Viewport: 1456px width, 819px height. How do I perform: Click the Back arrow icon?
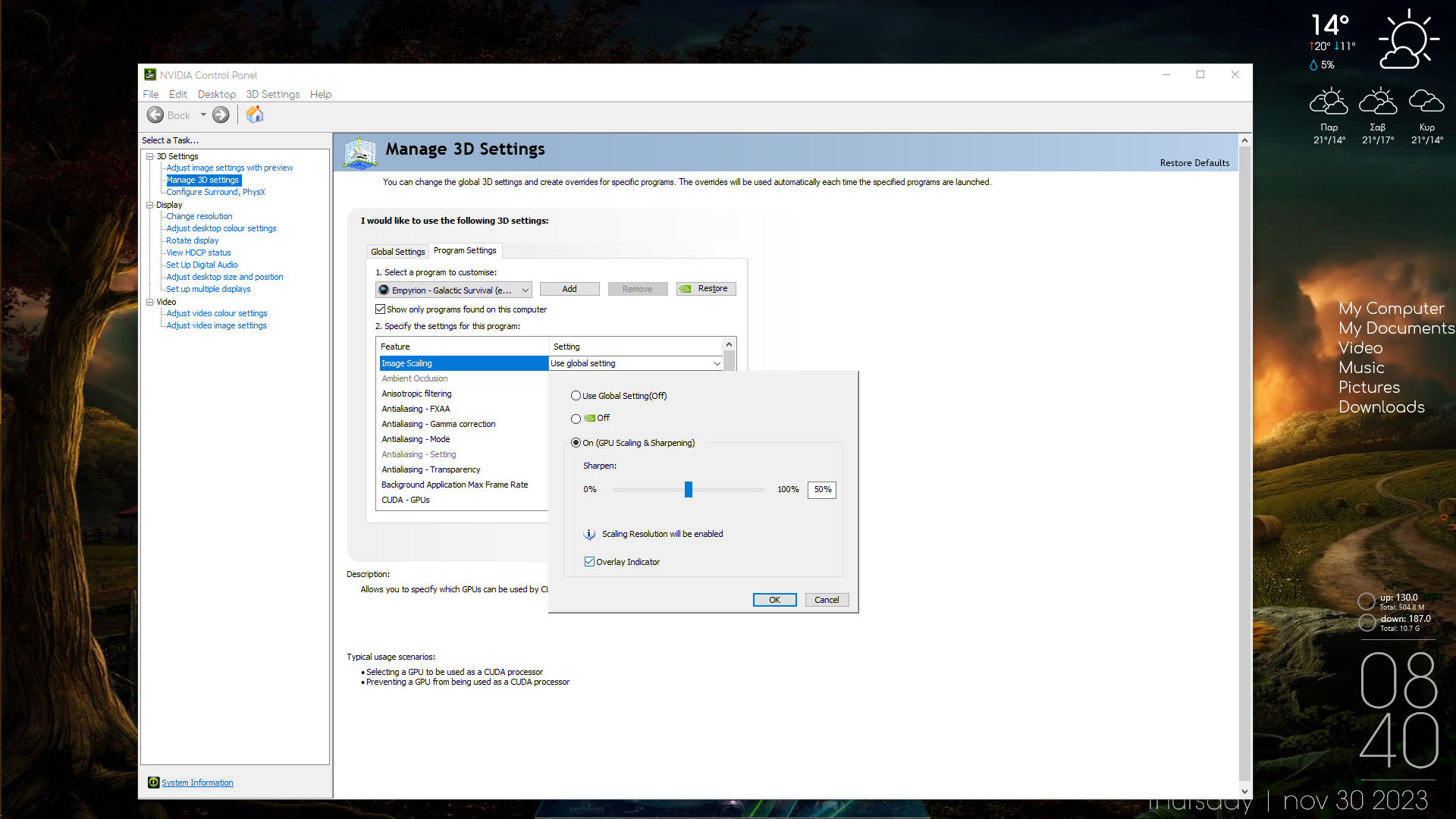(155, 115)
